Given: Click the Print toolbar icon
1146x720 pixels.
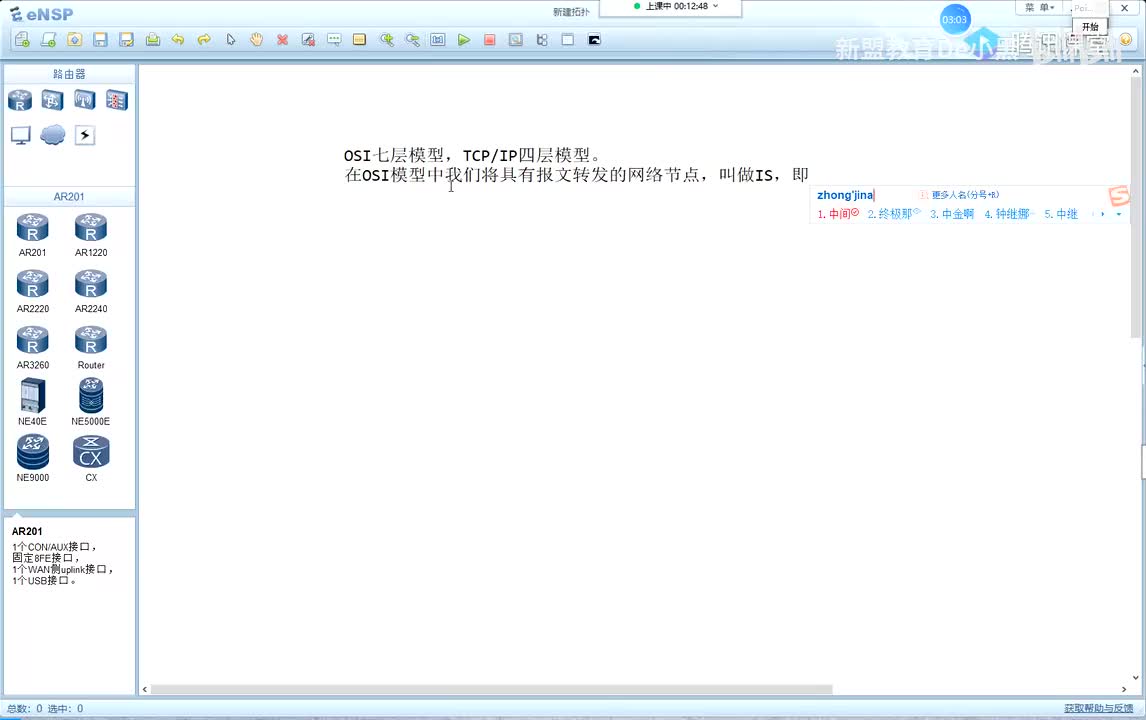Looking at the screenshot, I should point(153,39).
